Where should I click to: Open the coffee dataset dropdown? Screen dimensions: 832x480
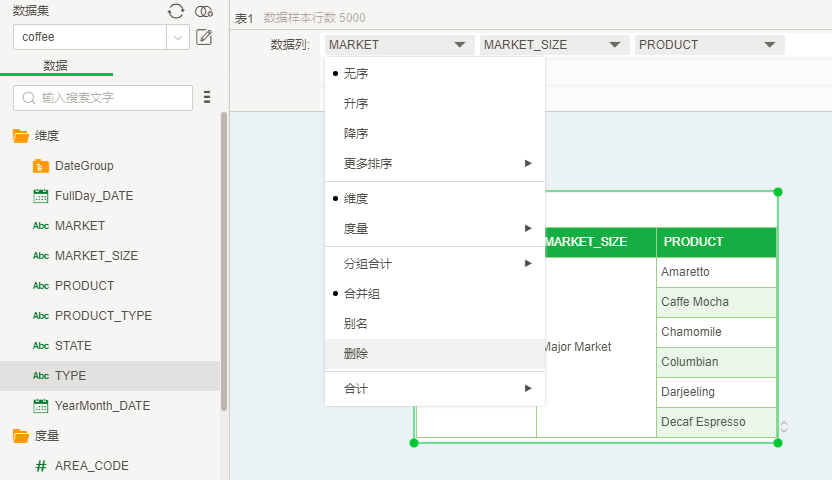[178, 37]
